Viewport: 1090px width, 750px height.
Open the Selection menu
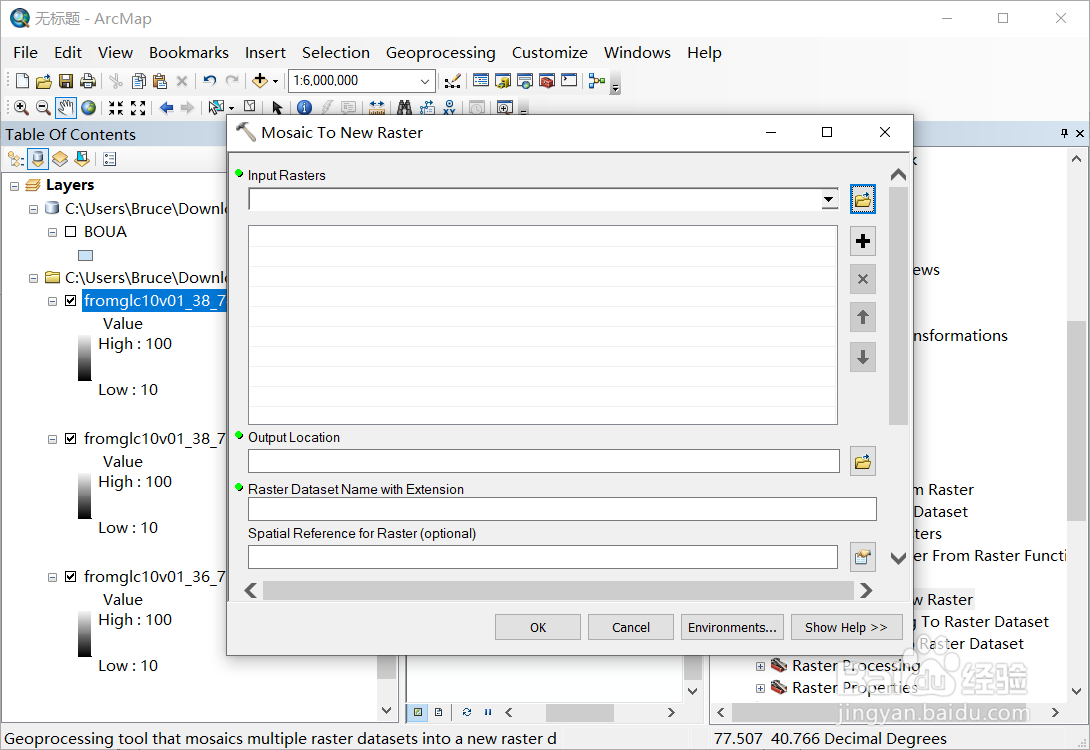tap(336, 53)
